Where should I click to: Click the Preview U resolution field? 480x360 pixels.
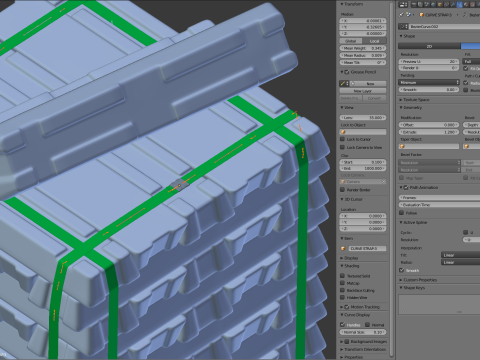(x=429, y=61)
